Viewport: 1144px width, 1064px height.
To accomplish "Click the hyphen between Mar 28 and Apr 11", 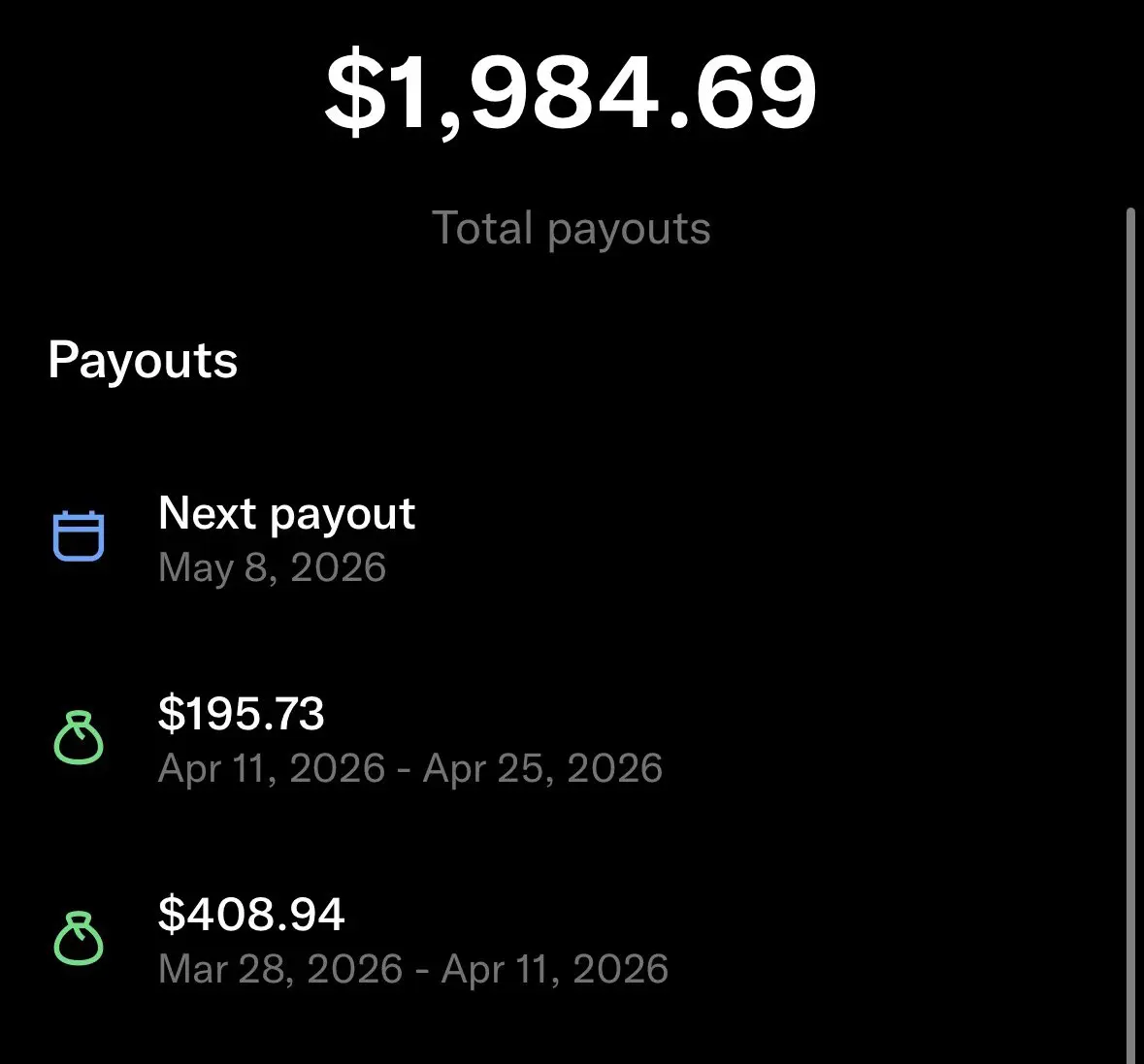I will pyautogui.click(x=421, y=971).
